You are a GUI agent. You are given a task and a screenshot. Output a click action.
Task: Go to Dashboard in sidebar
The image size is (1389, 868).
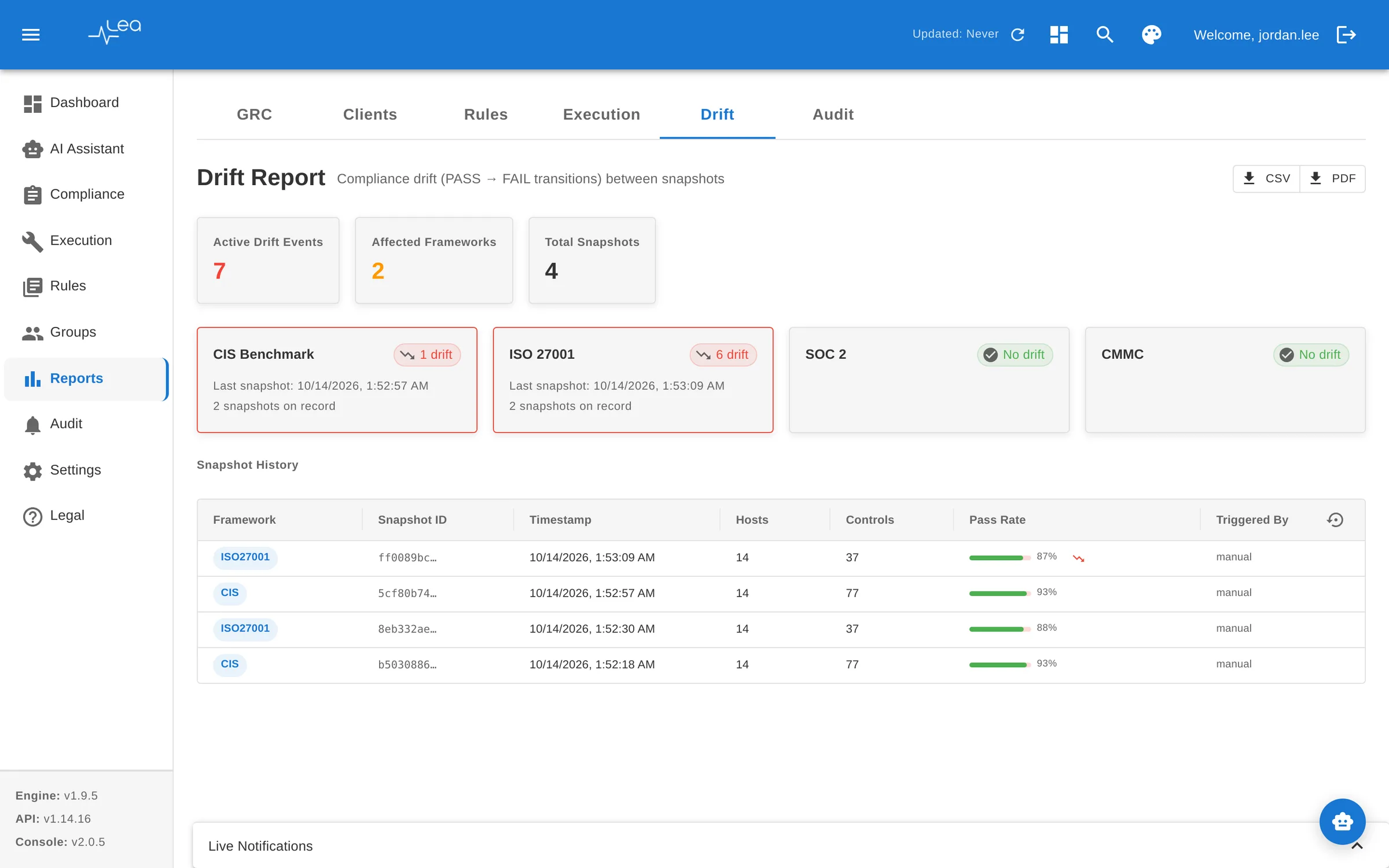[x=86, y=103]
